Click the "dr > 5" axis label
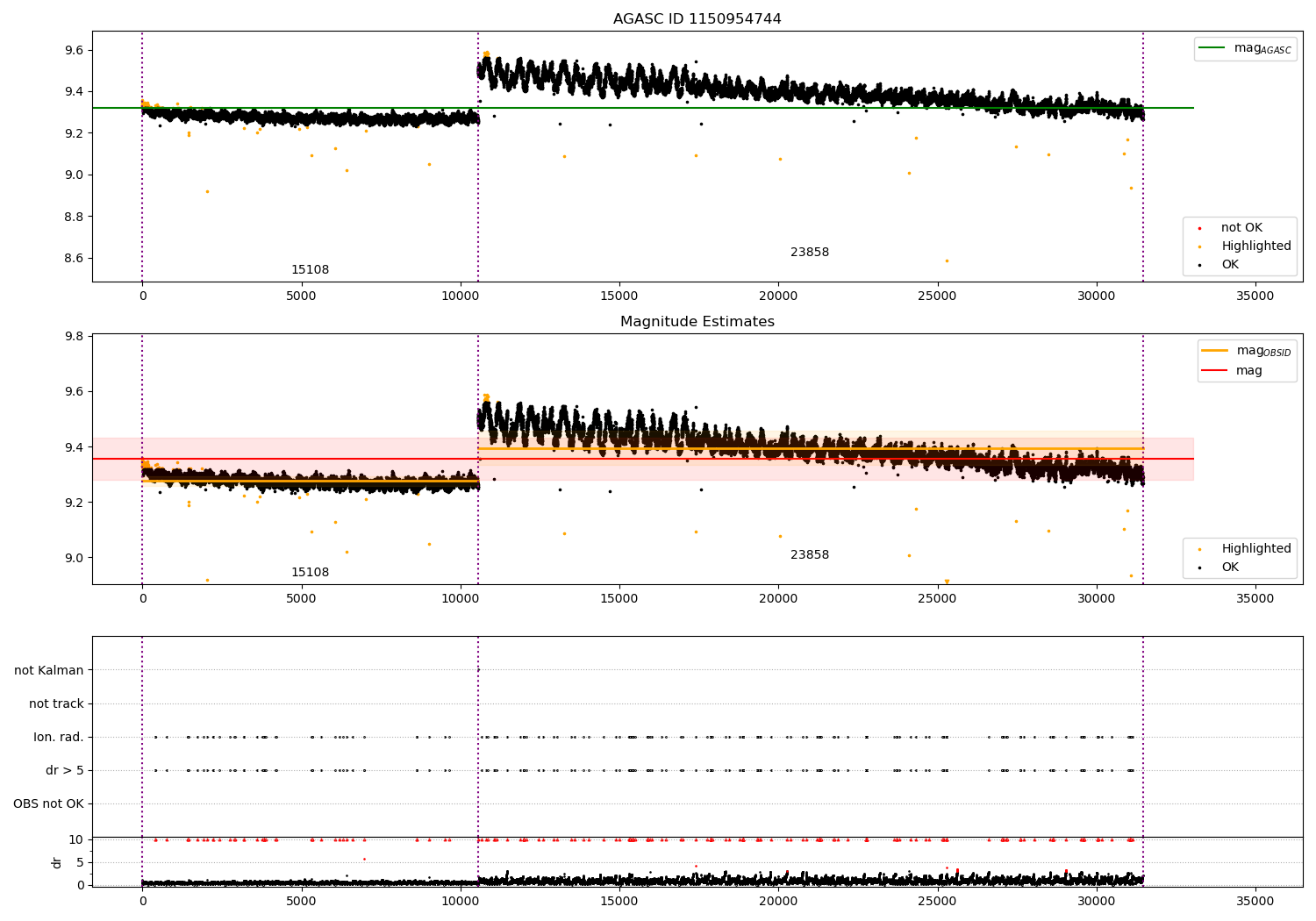The height and width of the screenshot is (921, 1316). 65,771
